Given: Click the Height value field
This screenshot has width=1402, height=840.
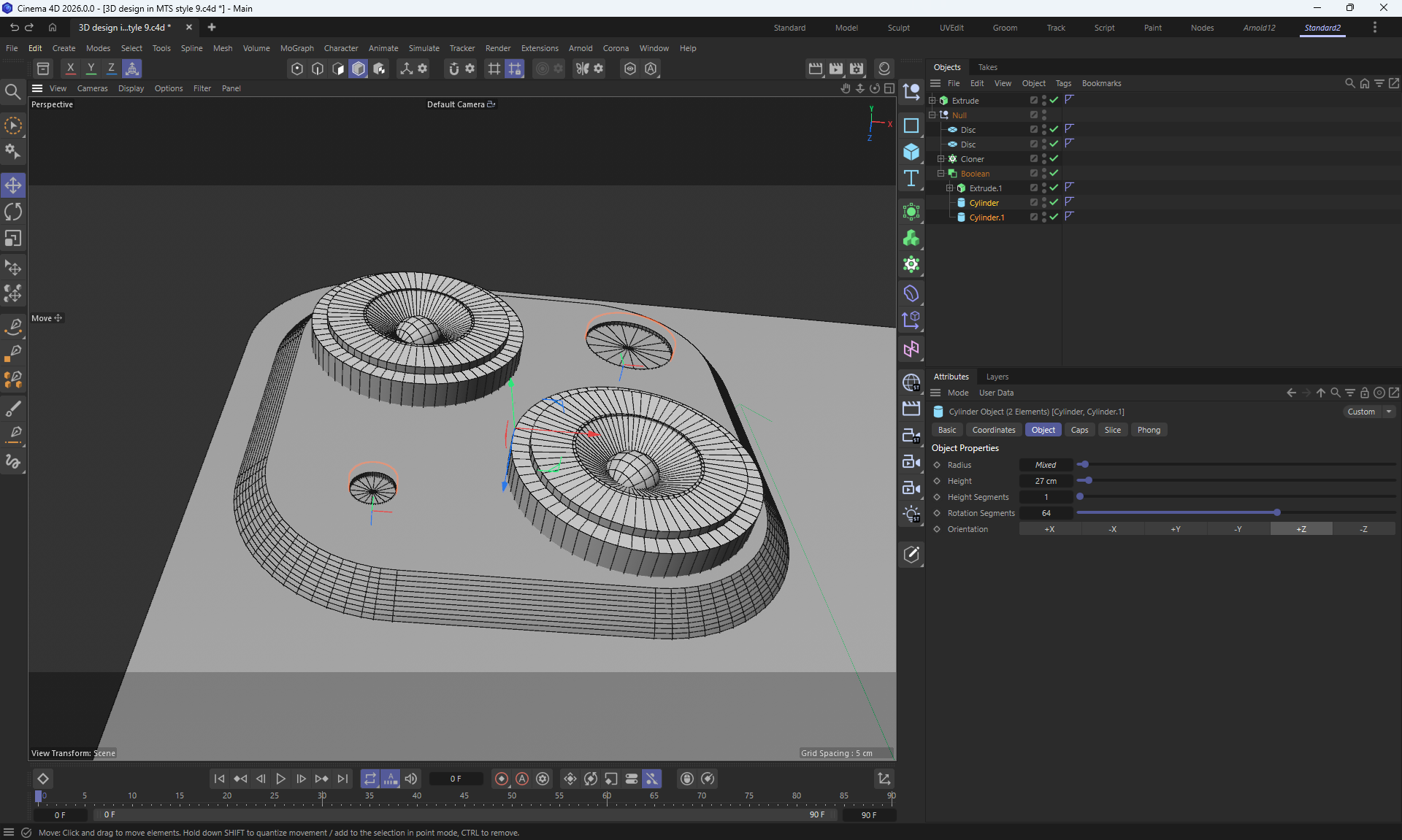Looking at the screenshot, I should [x=1046, y=481].
